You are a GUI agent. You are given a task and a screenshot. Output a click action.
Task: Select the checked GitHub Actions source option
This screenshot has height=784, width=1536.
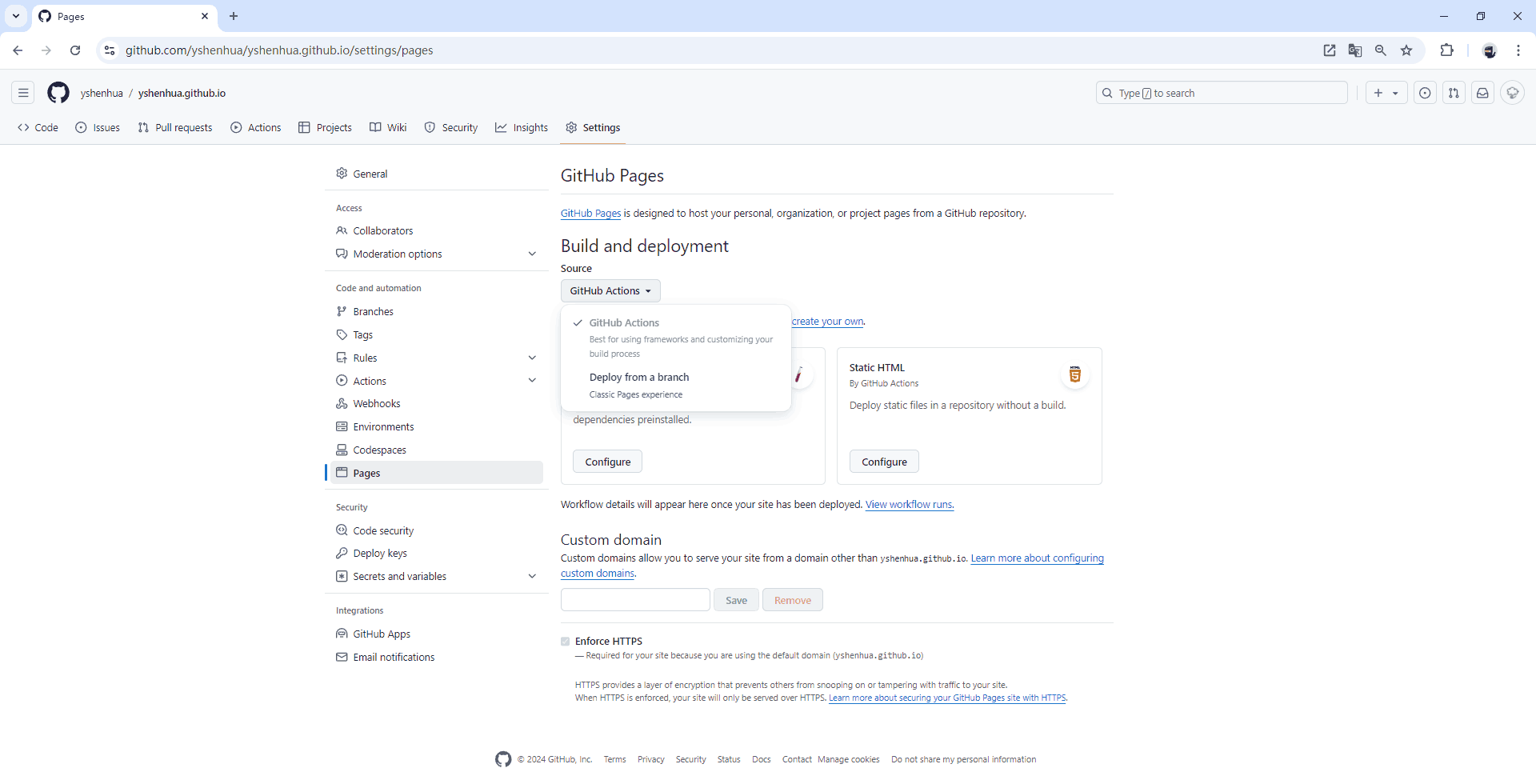coord(624,323)
